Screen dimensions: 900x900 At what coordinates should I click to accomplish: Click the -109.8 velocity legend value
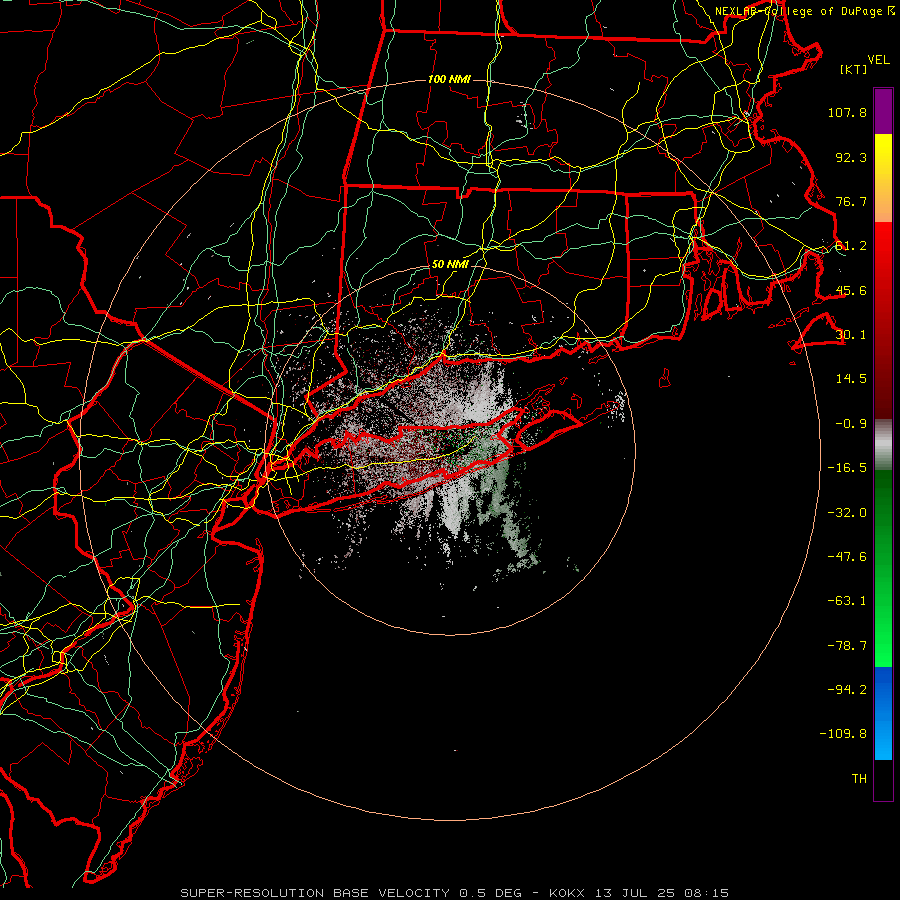point(843,734)
